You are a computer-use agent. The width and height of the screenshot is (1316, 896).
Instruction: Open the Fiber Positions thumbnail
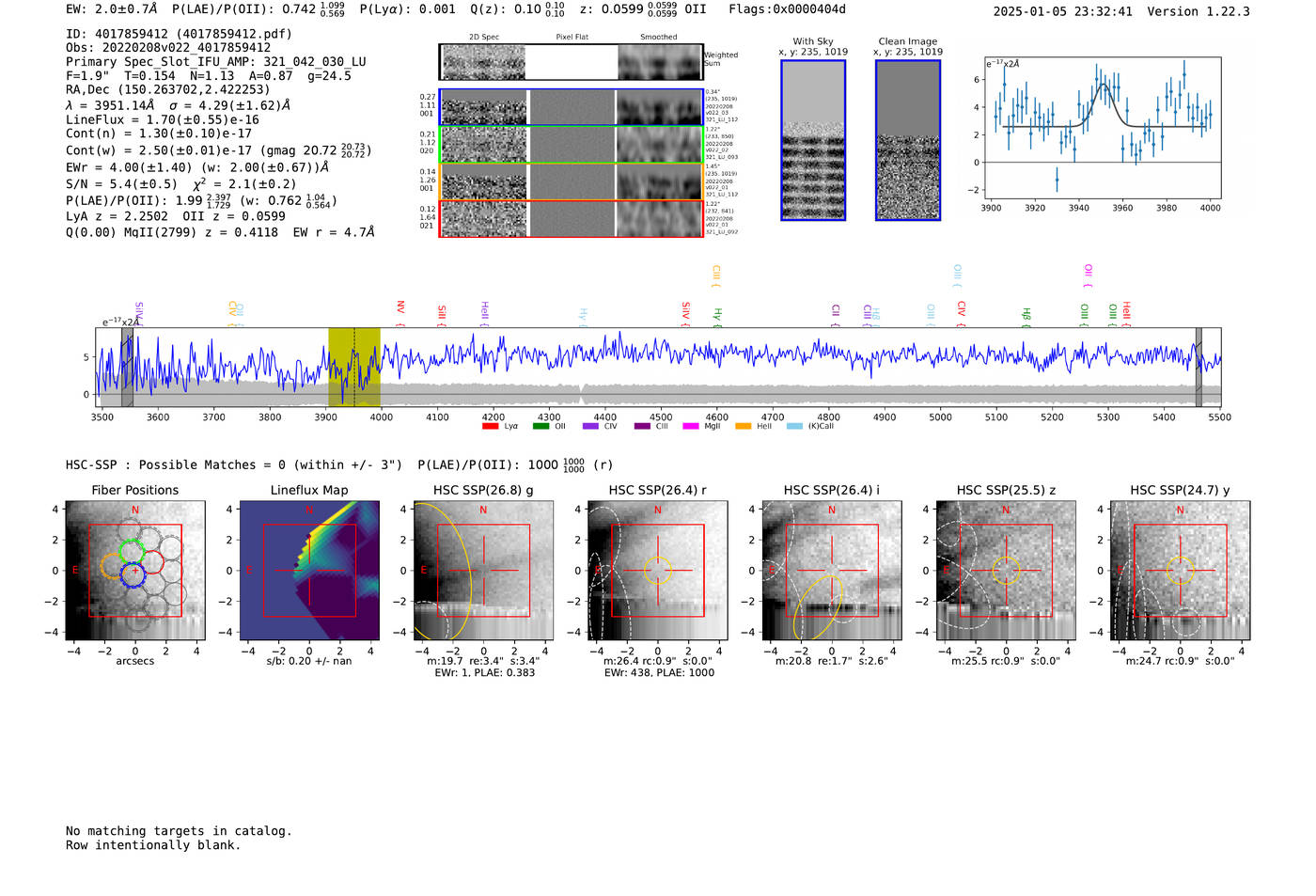pyautogui.click(x=135, y=570)
